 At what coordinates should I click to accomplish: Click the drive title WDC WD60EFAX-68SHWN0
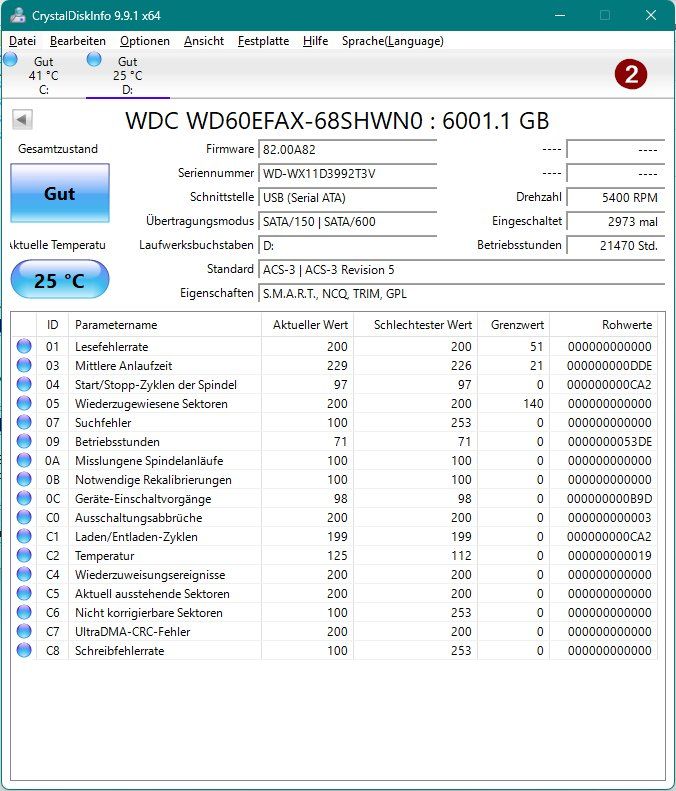coord(274,121)
